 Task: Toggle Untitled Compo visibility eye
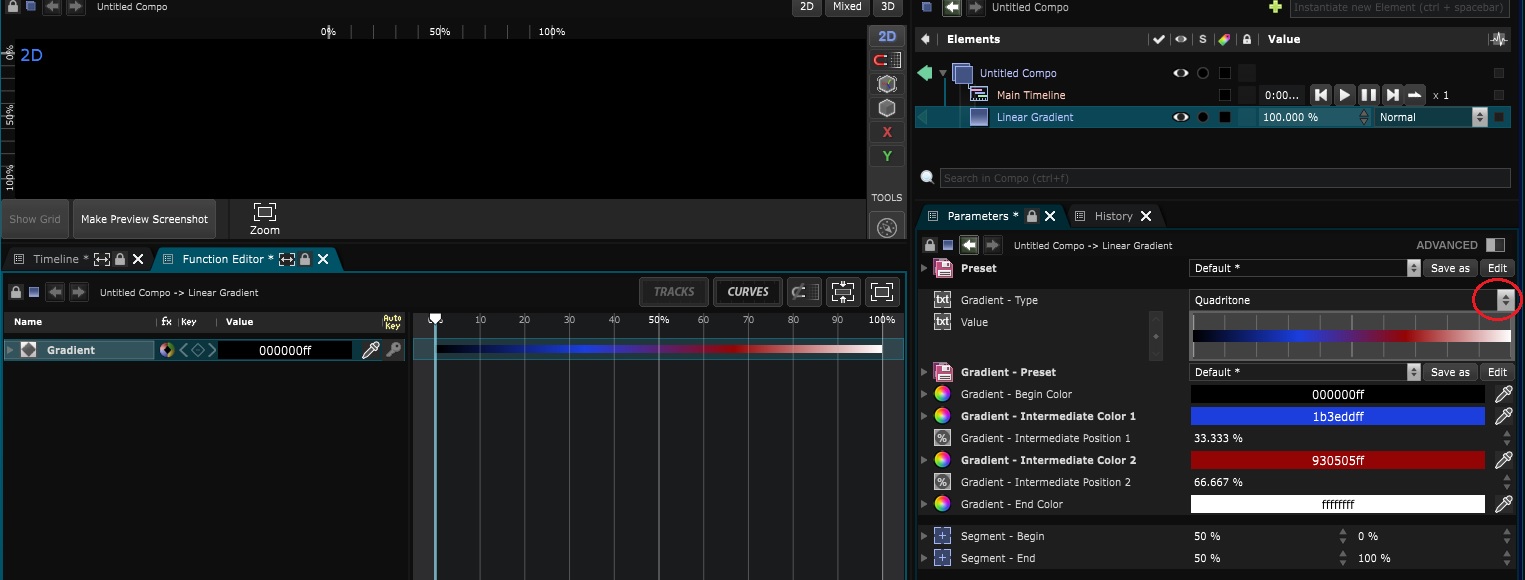[x=1181, y=73]
